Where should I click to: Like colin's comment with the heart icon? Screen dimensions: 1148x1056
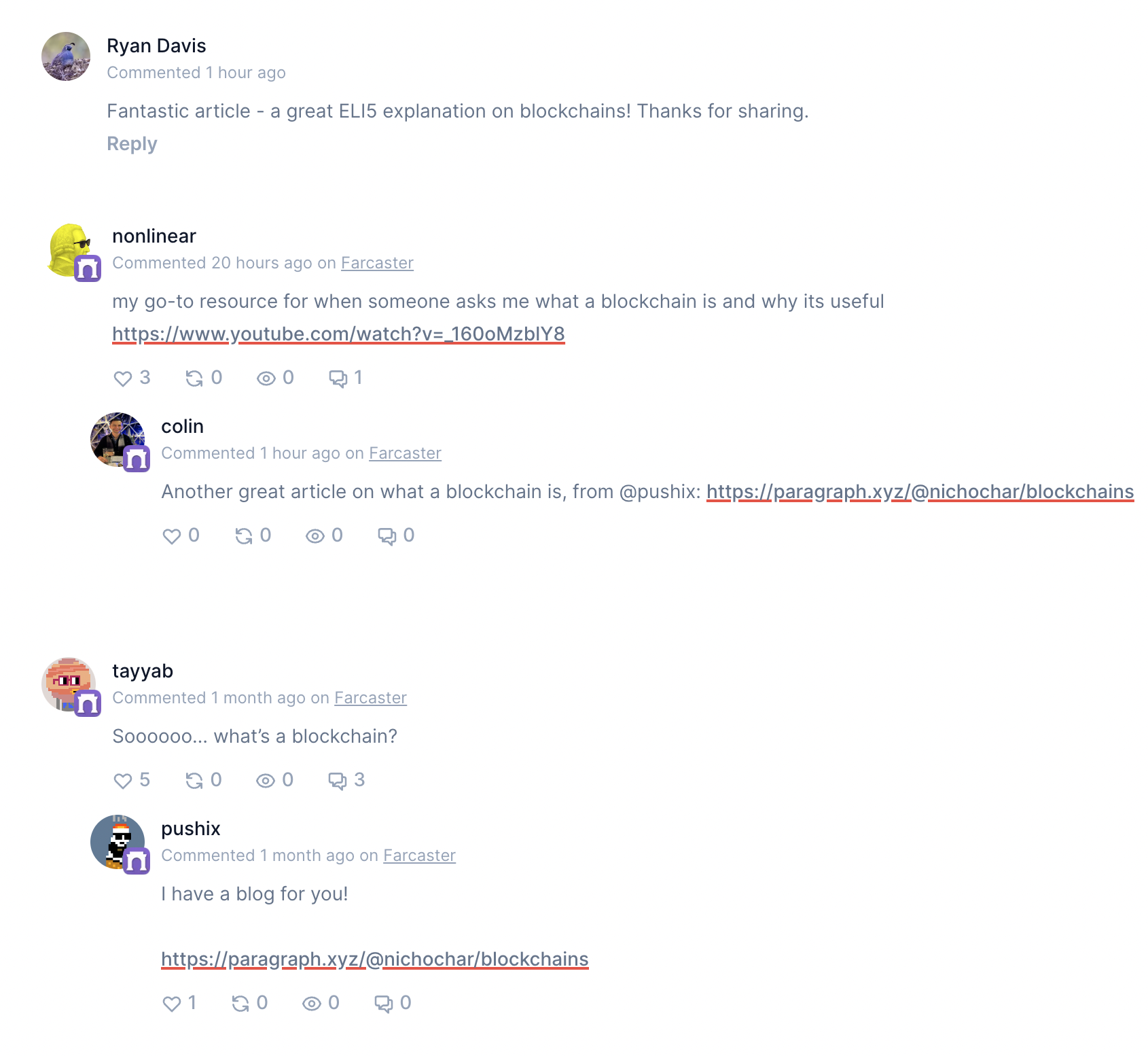(172, 536)
